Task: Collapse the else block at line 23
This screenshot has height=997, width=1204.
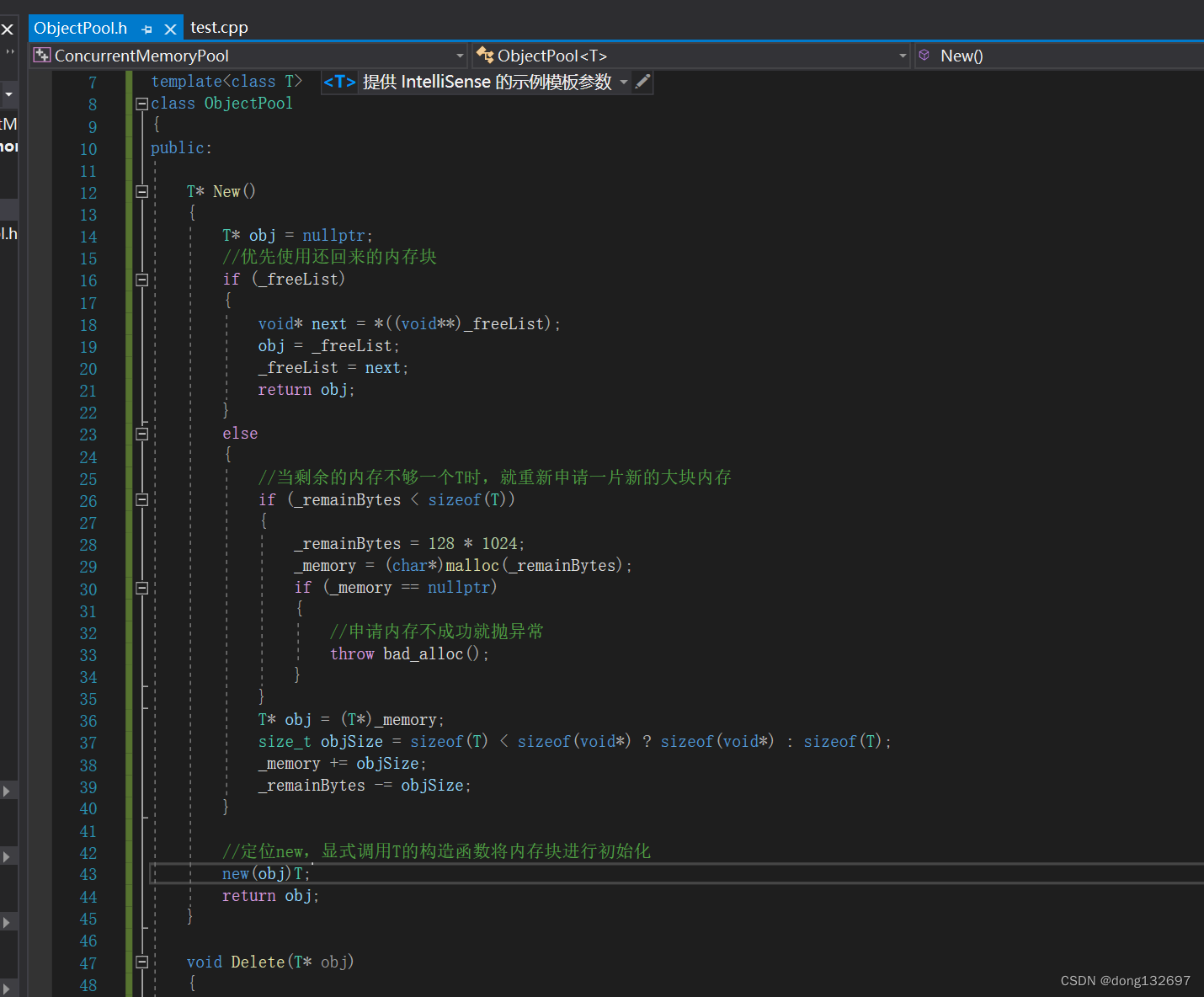Action: coord(142,435)
